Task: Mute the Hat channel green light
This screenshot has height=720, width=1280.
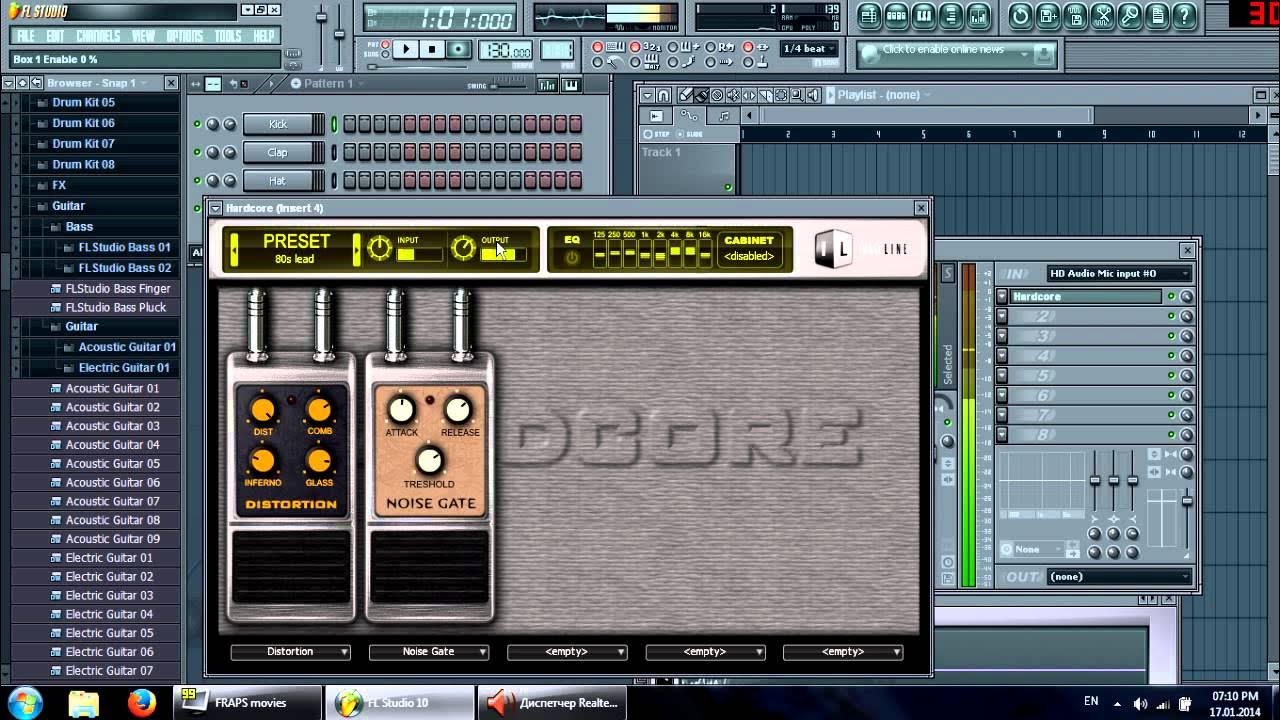Action: 197,180
